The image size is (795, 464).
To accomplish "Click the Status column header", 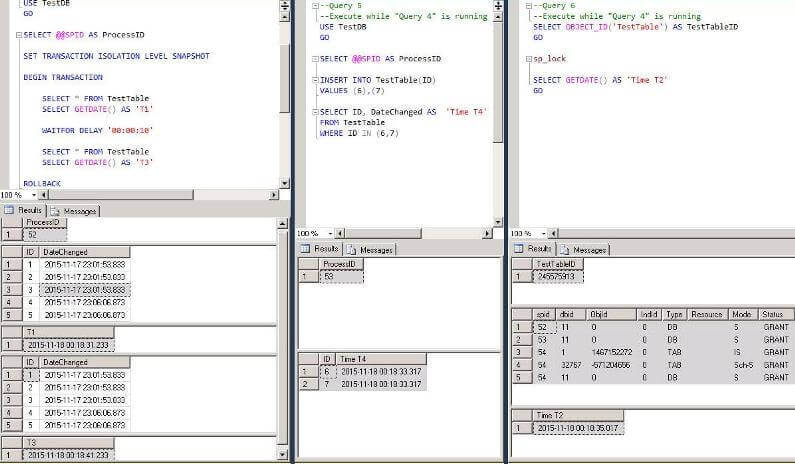I will coord(776,314).
